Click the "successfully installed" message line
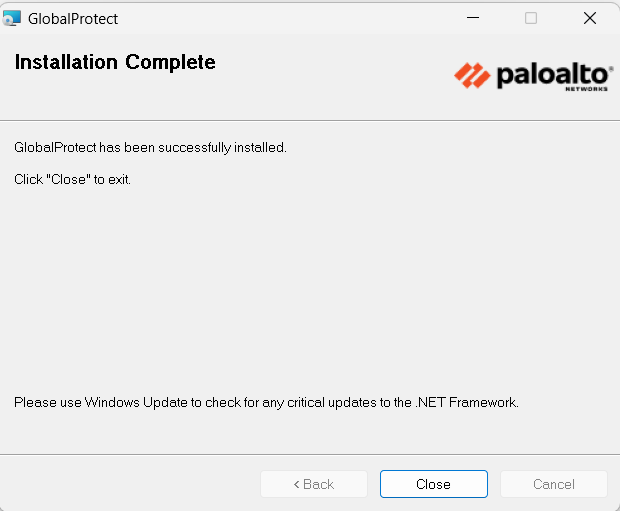The image size is (620, 511). (x=150, y=147)
